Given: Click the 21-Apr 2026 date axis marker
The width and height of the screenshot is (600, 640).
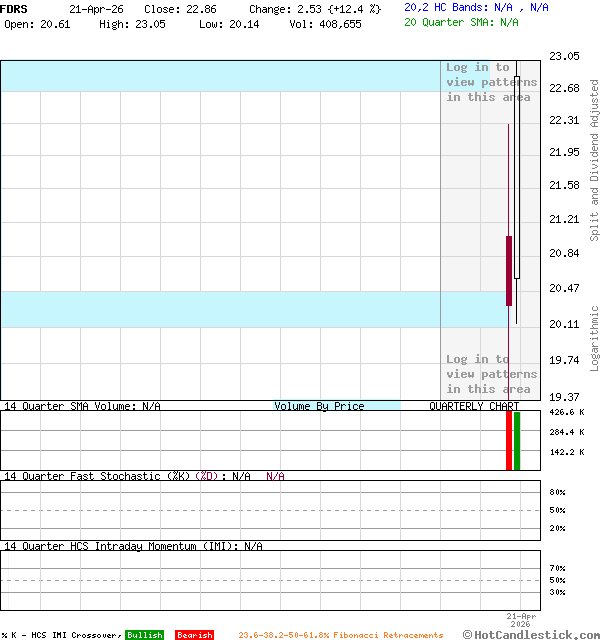Looking at the screenshot, I should coord(521,620).
